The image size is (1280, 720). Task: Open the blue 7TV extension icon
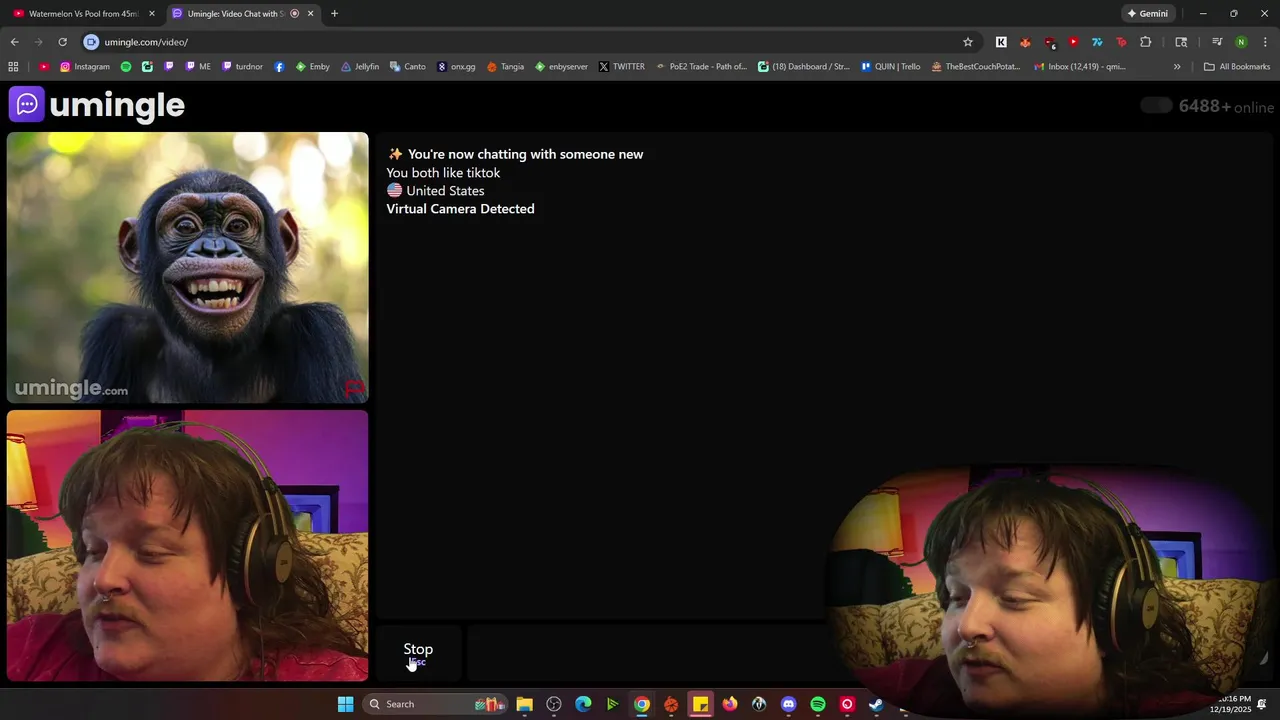[x=1097, y=42]
